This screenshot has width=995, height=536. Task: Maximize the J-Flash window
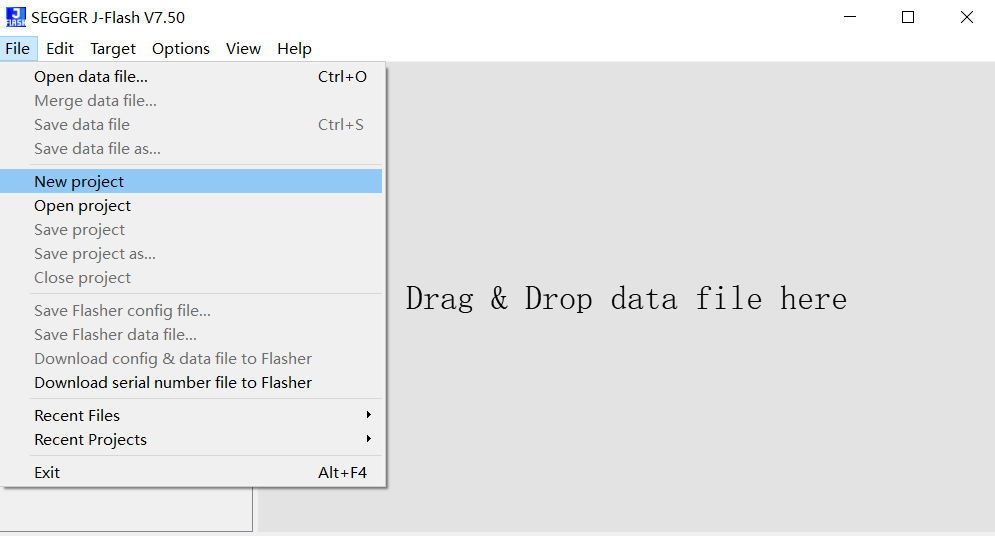click(x=908, y=17)
